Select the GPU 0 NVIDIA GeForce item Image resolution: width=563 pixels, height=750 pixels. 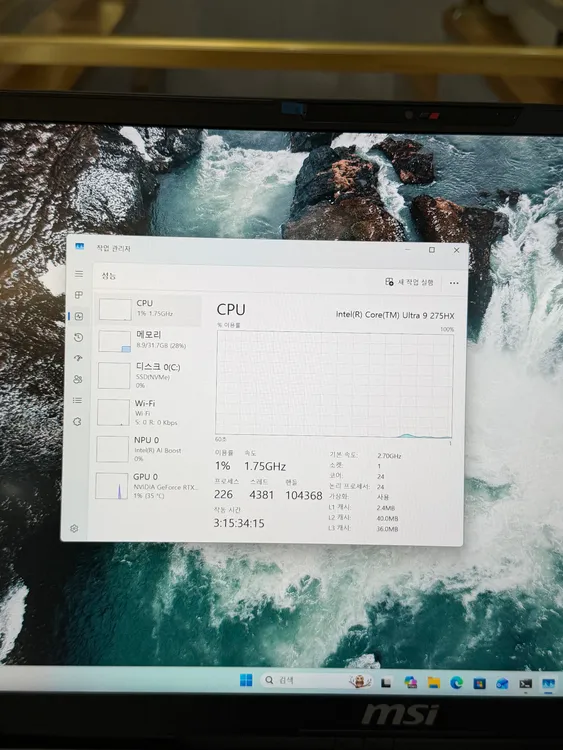pyautogui.click(x=146, y=486)
